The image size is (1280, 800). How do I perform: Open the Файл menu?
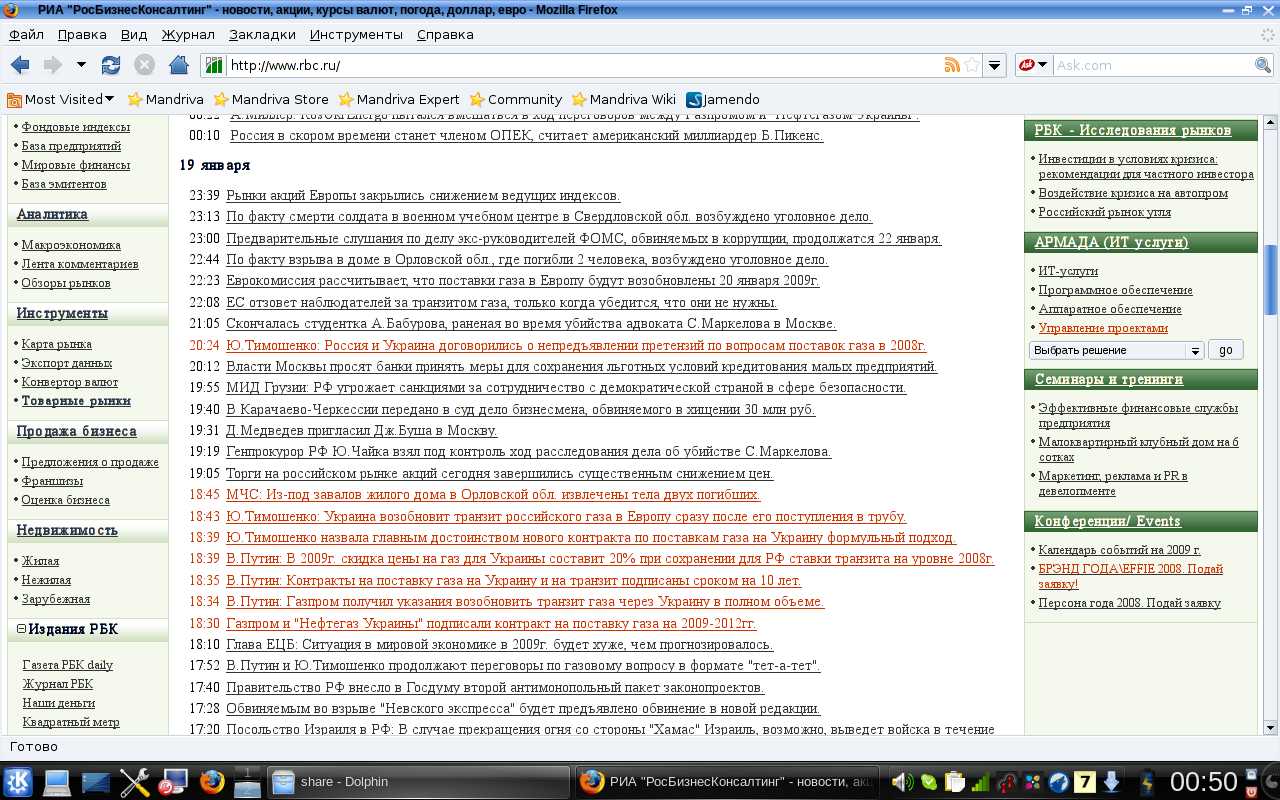pos(27,34)
